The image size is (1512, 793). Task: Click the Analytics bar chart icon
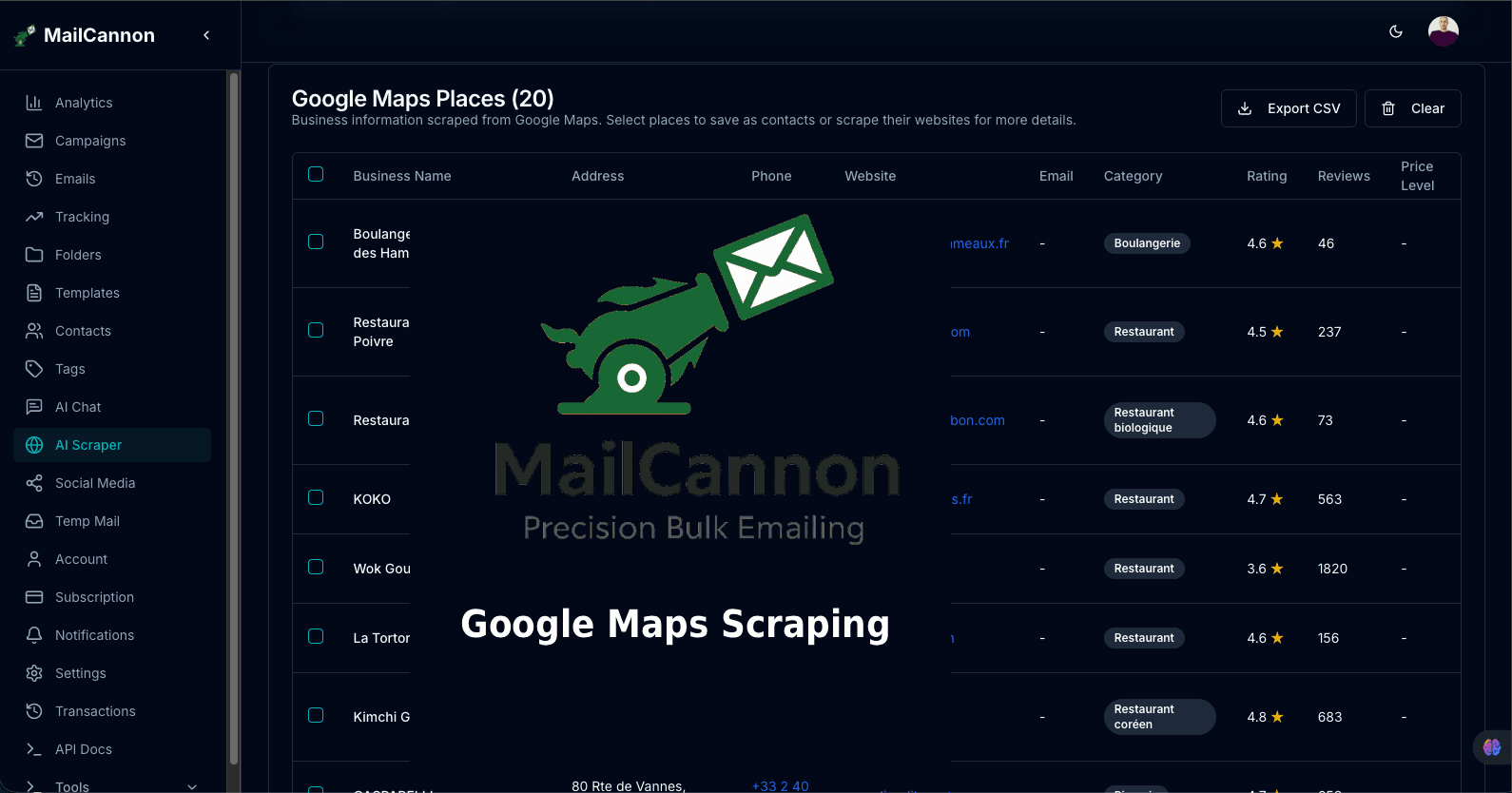34,103
